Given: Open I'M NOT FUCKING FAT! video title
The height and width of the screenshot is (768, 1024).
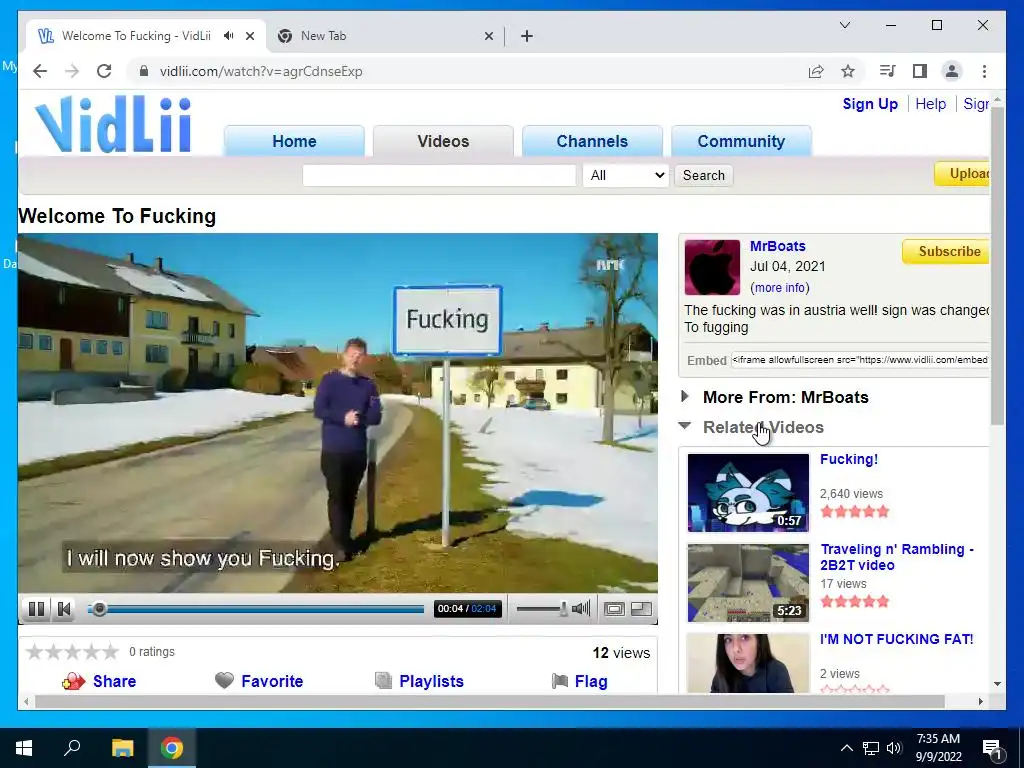Looking at the screenshot, I should point(896,639).
